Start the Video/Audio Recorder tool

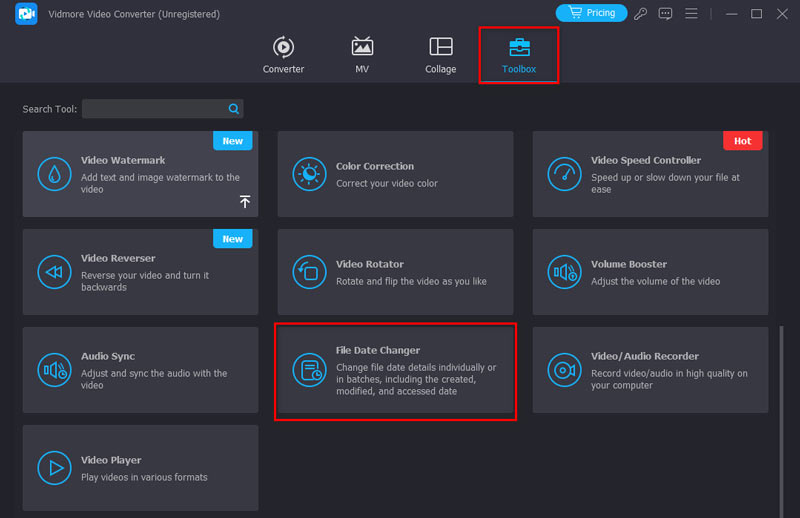click(x=650, y=370)
